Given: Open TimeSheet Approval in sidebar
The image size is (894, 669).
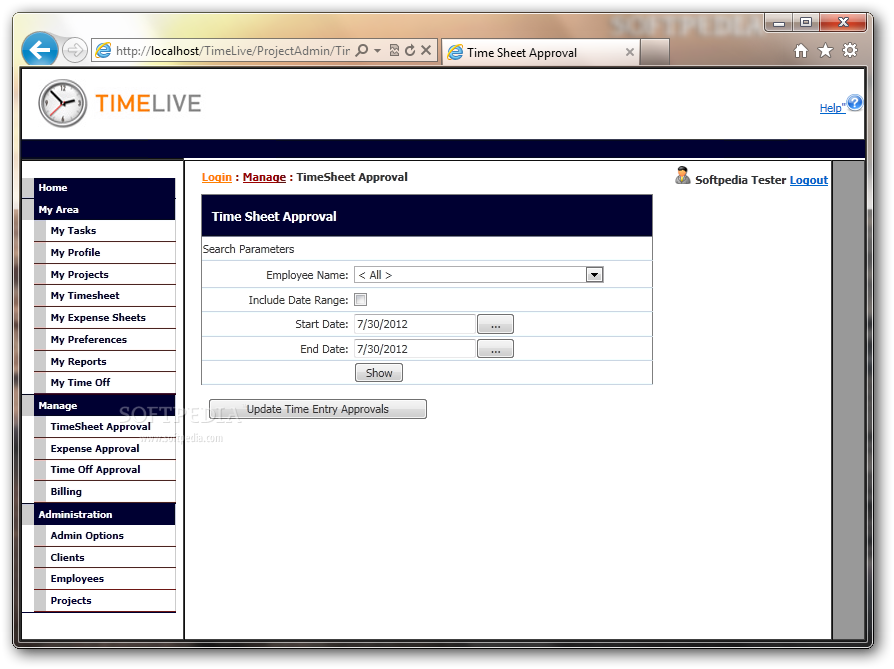Looking at the screenshot, I should point(104,427).
